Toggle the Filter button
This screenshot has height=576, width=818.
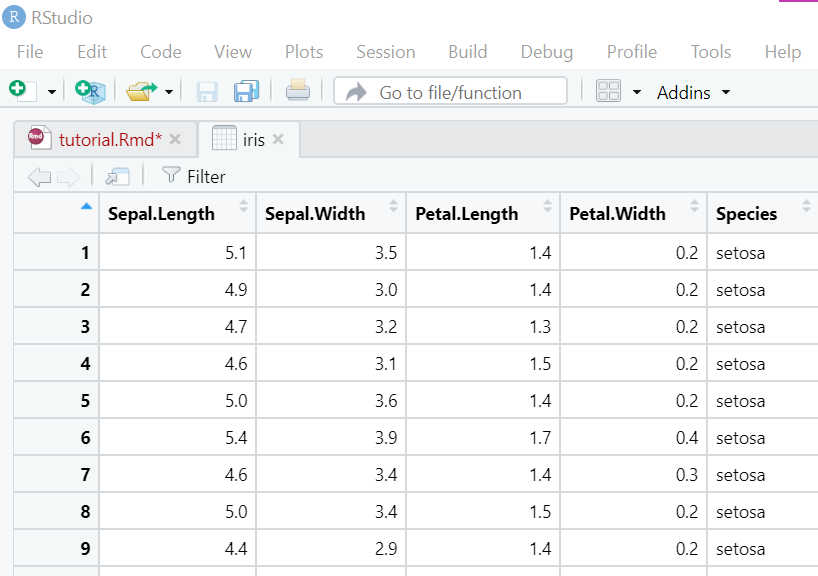194,177
